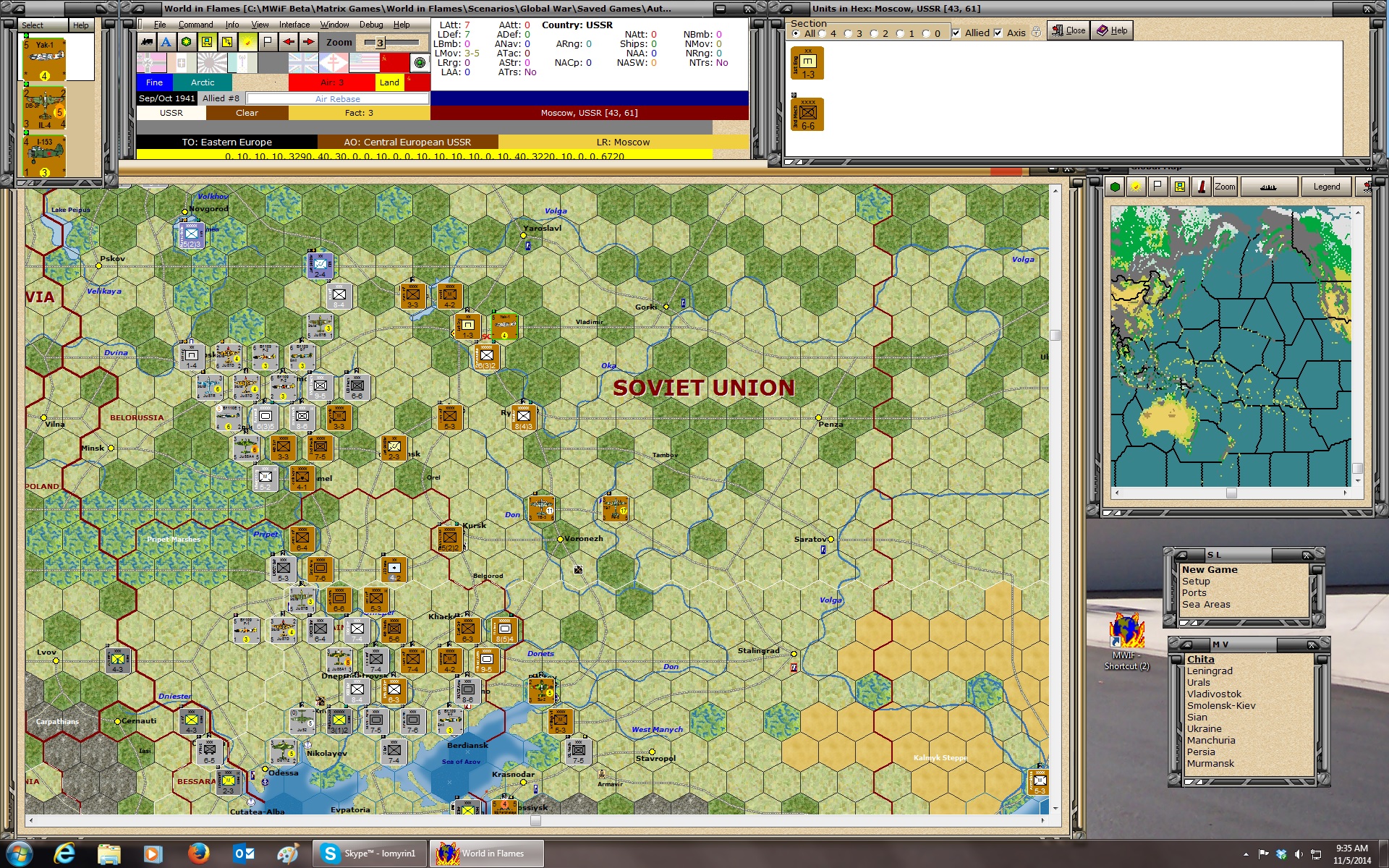The width and height of the screenshot is (1389, 868).
Task: Select Smolensk-Kiev in M V list
Action: point(1220,705)
